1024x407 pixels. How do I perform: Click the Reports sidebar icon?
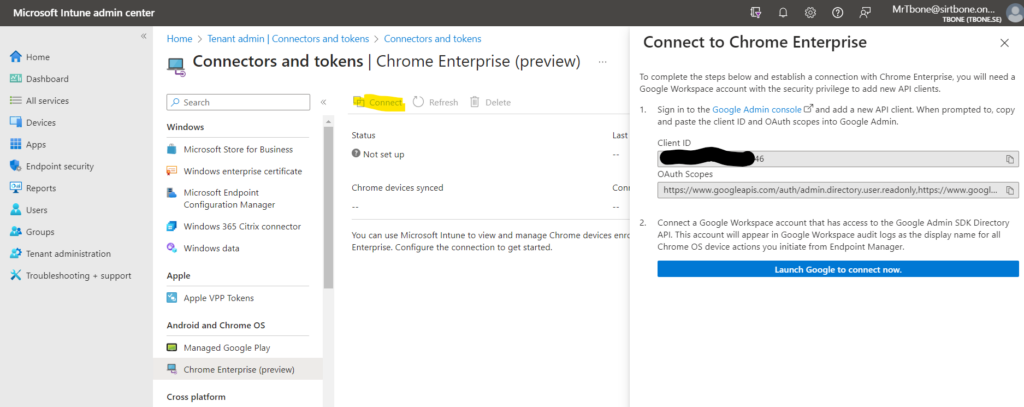click(16, 188)
